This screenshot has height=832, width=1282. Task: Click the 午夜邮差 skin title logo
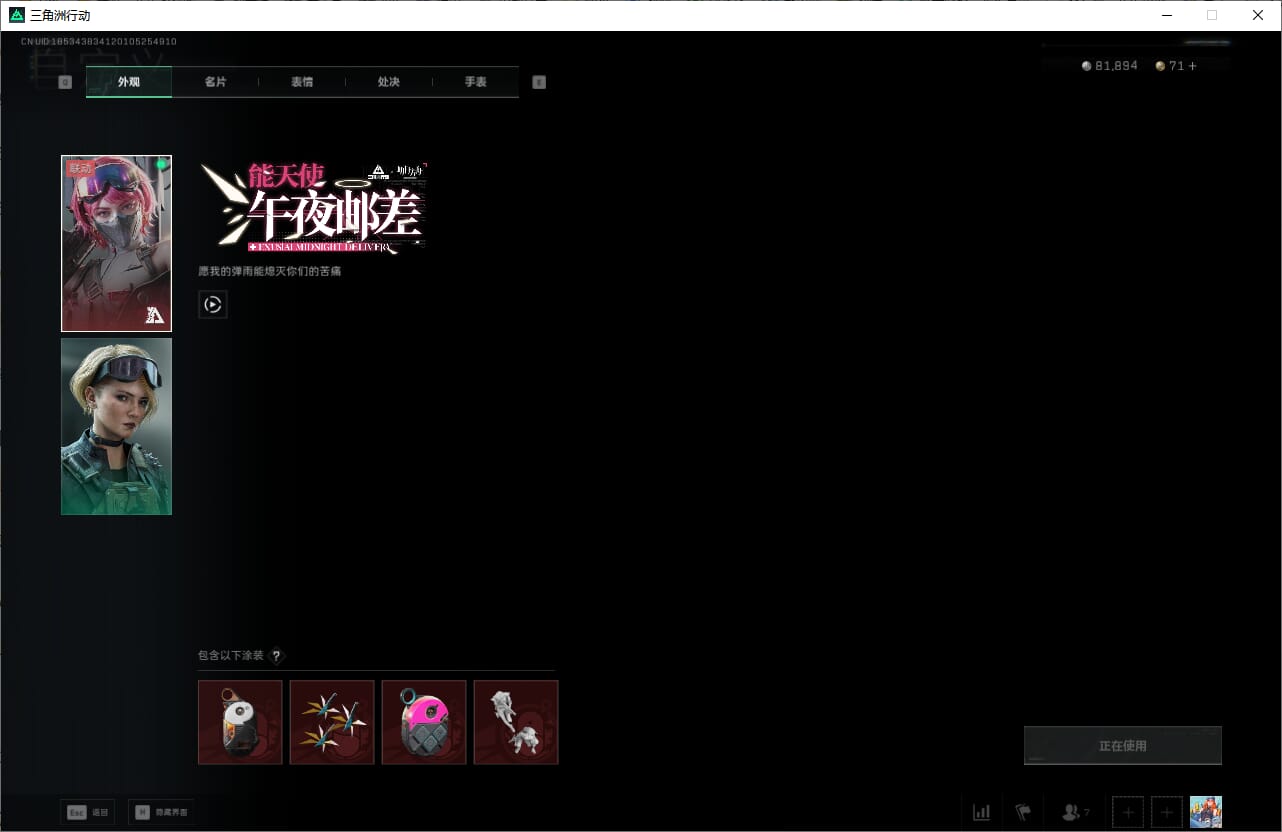coord(314,207)
